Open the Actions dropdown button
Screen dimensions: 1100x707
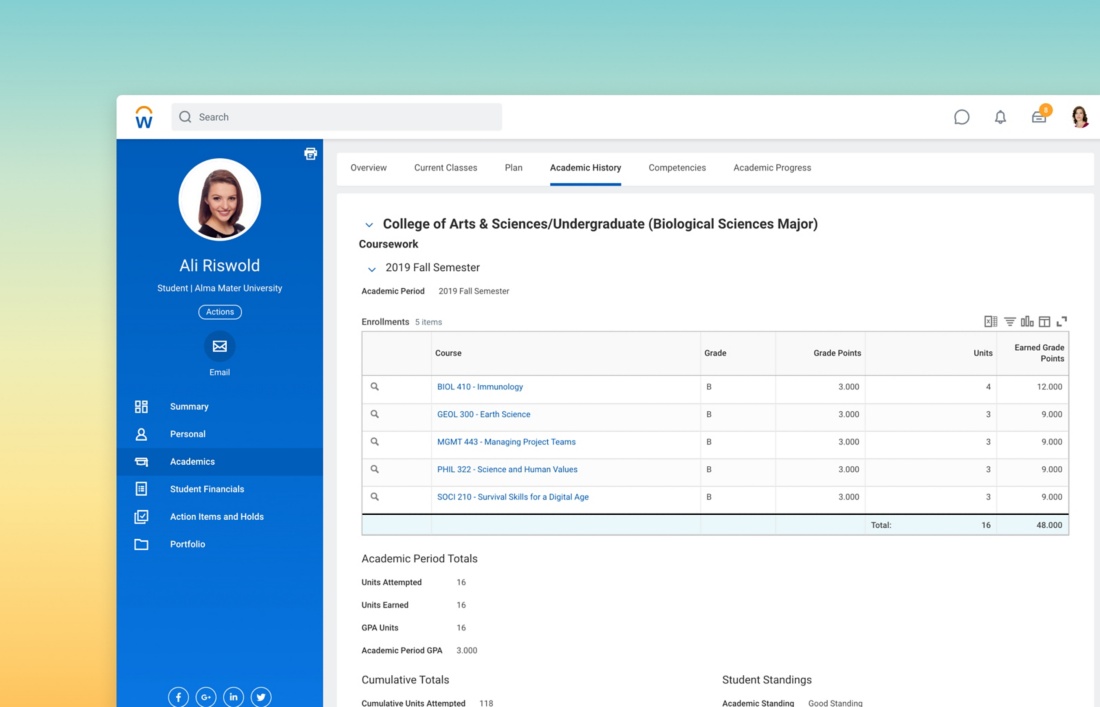coord(220,312)
